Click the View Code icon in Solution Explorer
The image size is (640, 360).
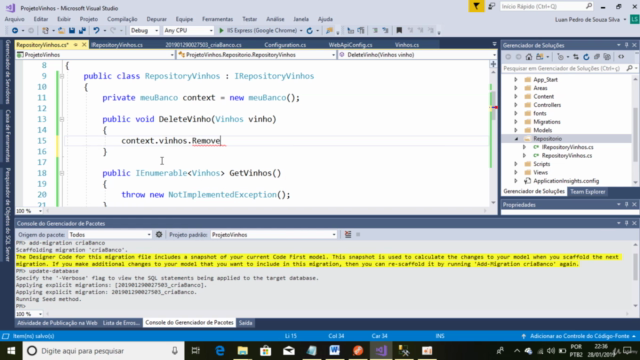(x=621, y=57)
